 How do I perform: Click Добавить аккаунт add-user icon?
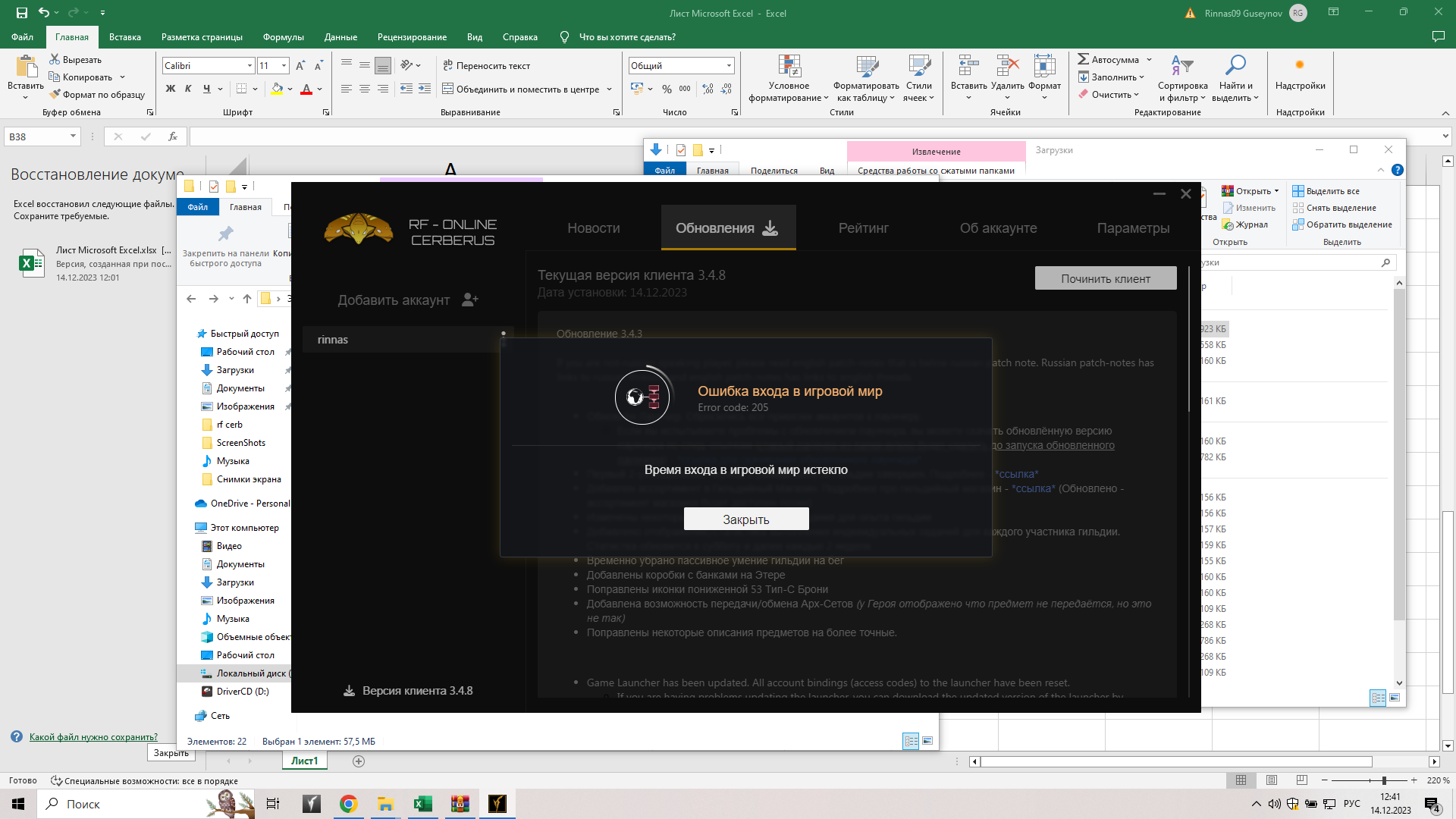tap(470, 300)
